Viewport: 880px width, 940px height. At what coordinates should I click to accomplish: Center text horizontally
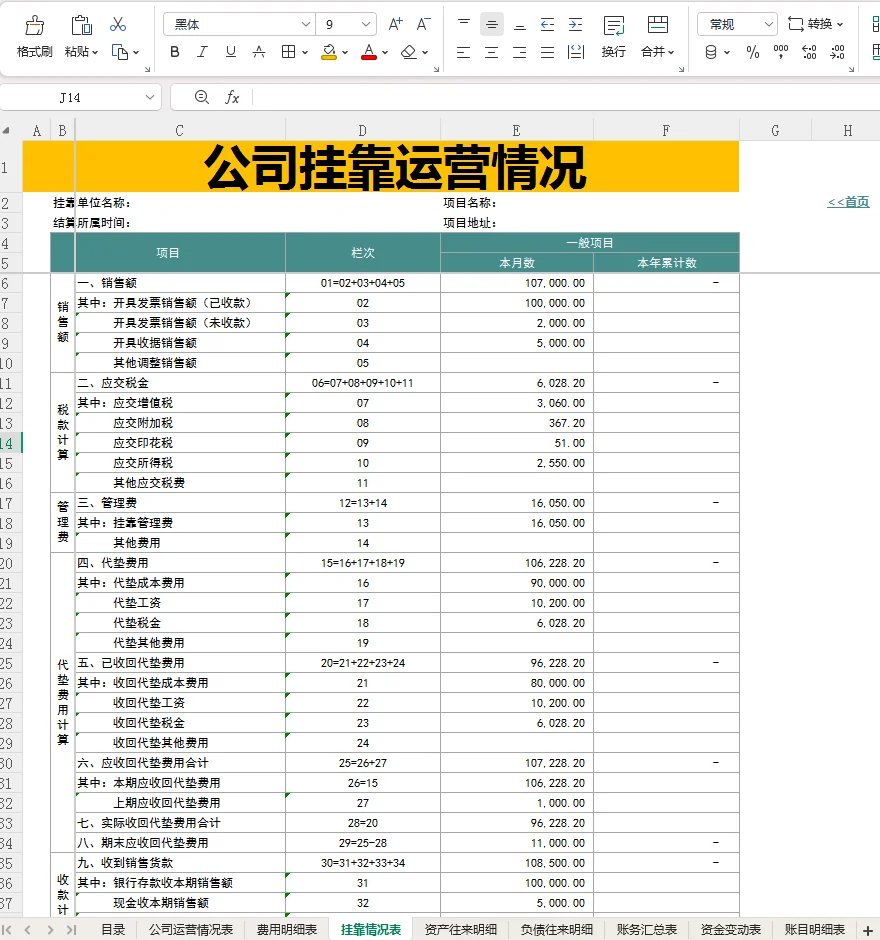click(x=492, y=53)
